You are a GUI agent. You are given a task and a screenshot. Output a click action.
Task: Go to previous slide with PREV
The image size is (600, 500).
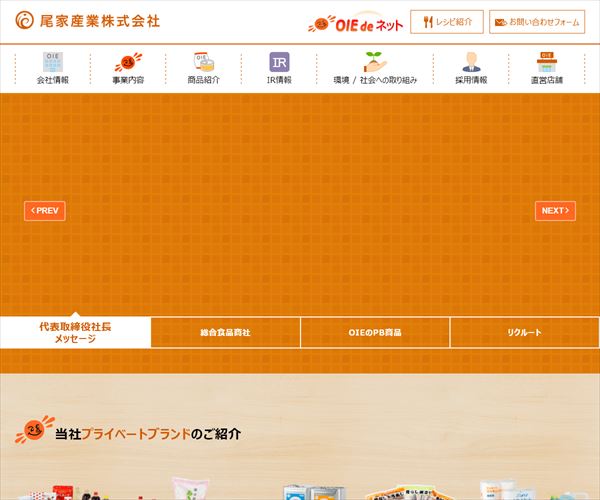[x=45, y=211]
